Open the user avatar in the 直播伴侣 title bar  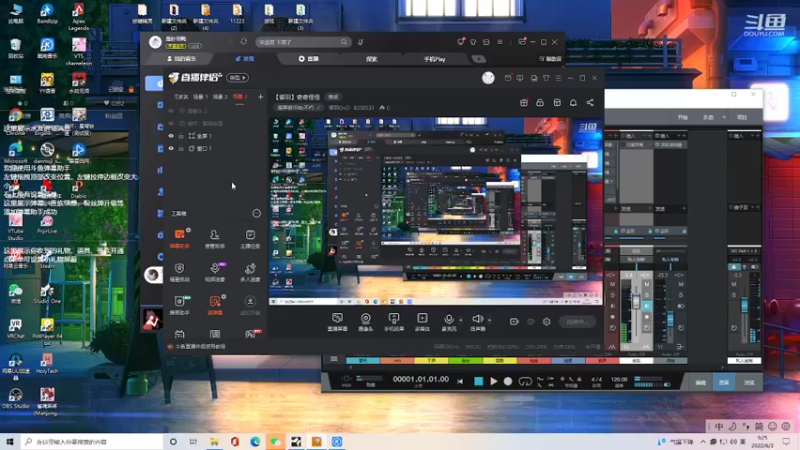coord(488,78)
